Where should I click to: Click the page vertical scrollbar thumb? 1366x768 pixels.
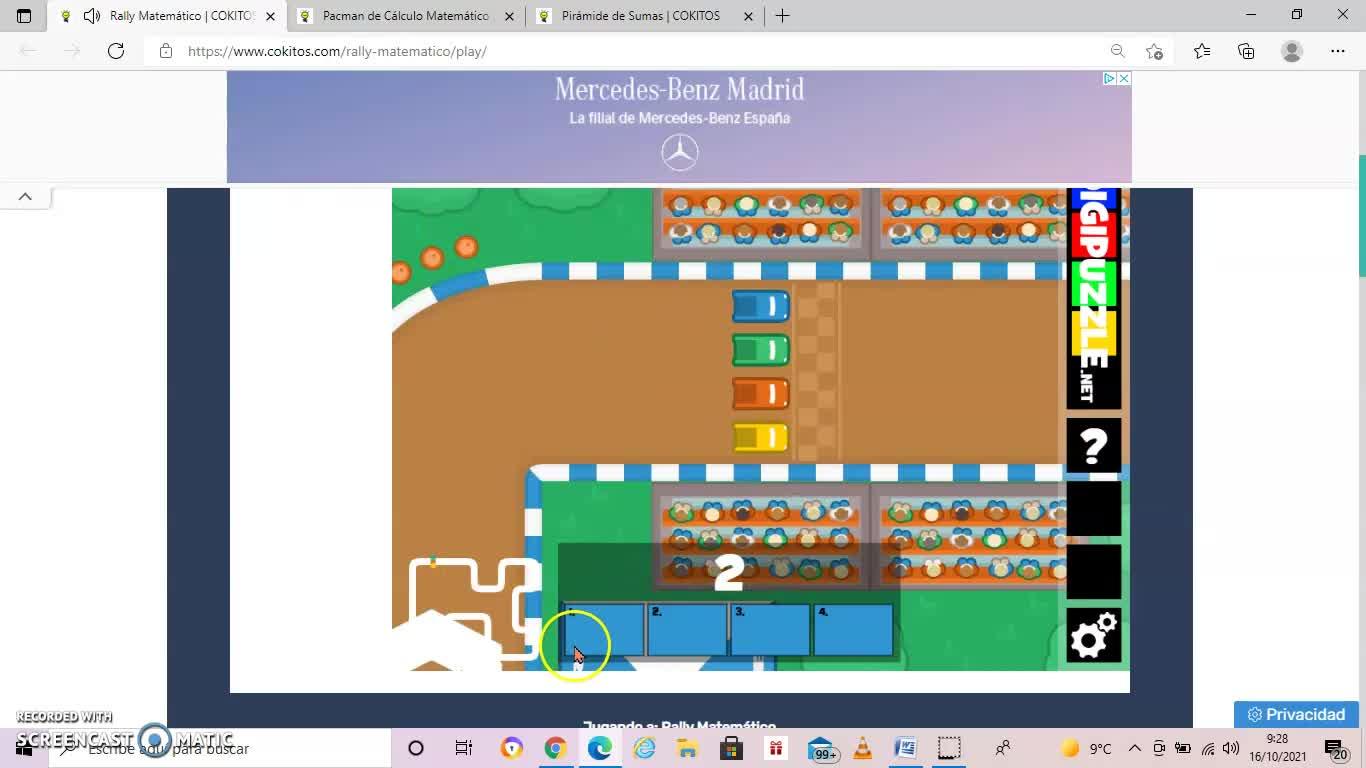tap(1361, 215)
